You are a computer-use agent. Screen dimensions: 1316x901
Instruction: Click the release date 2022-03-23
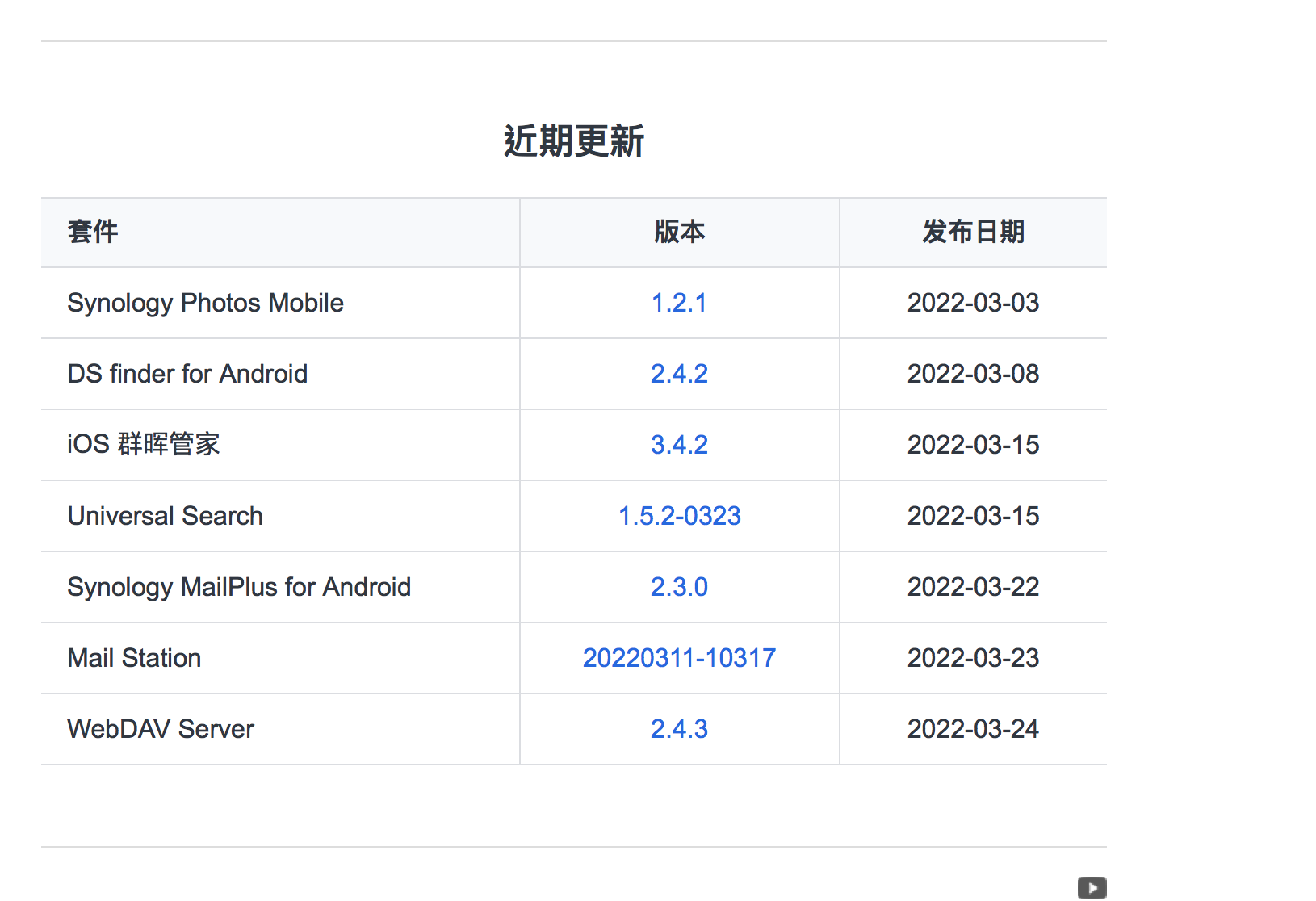(973, 658)
